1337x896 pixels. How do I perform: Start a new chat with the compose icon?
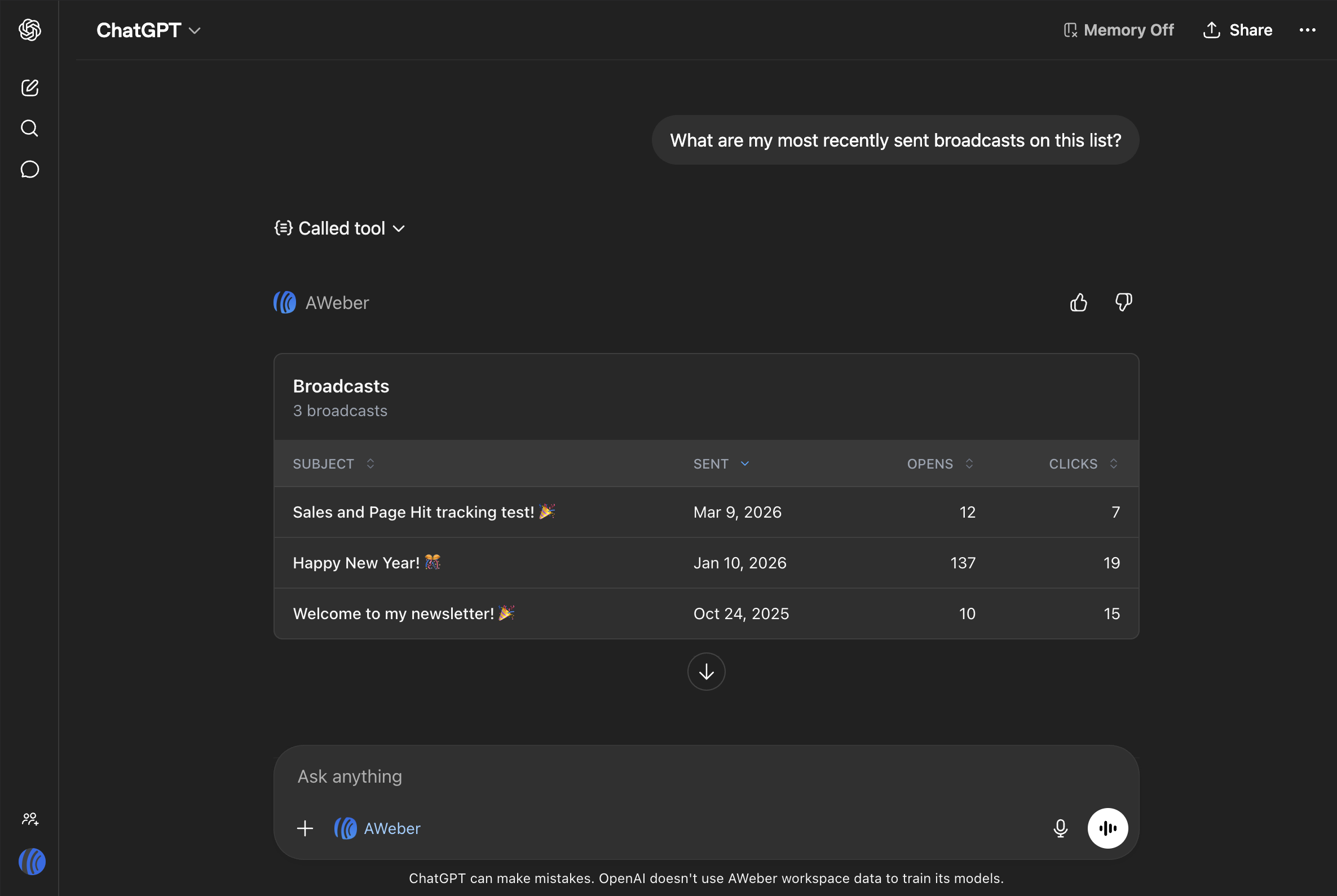pos(30,88)
